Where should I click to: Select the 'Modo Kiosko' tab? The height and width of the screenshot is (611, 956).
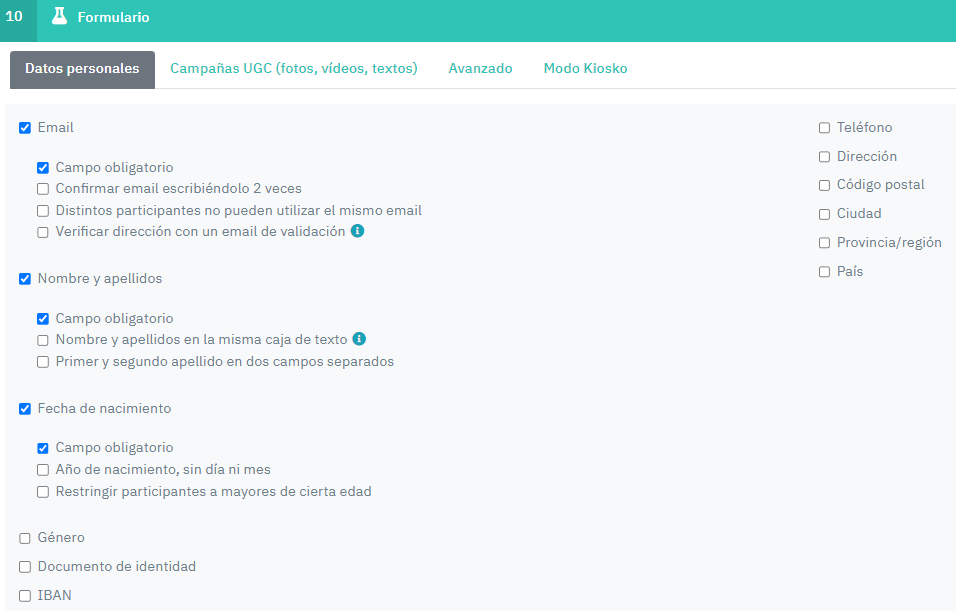[585, 68]
